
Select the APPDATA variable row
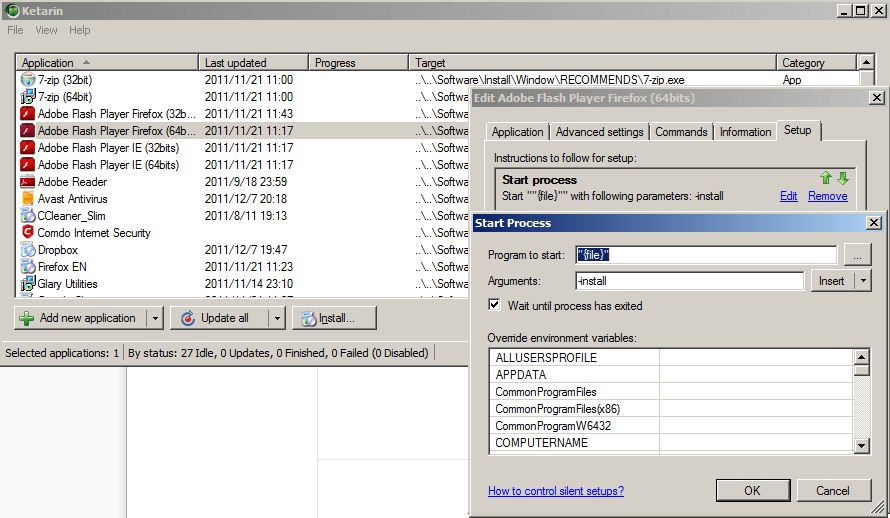[671, 374]
